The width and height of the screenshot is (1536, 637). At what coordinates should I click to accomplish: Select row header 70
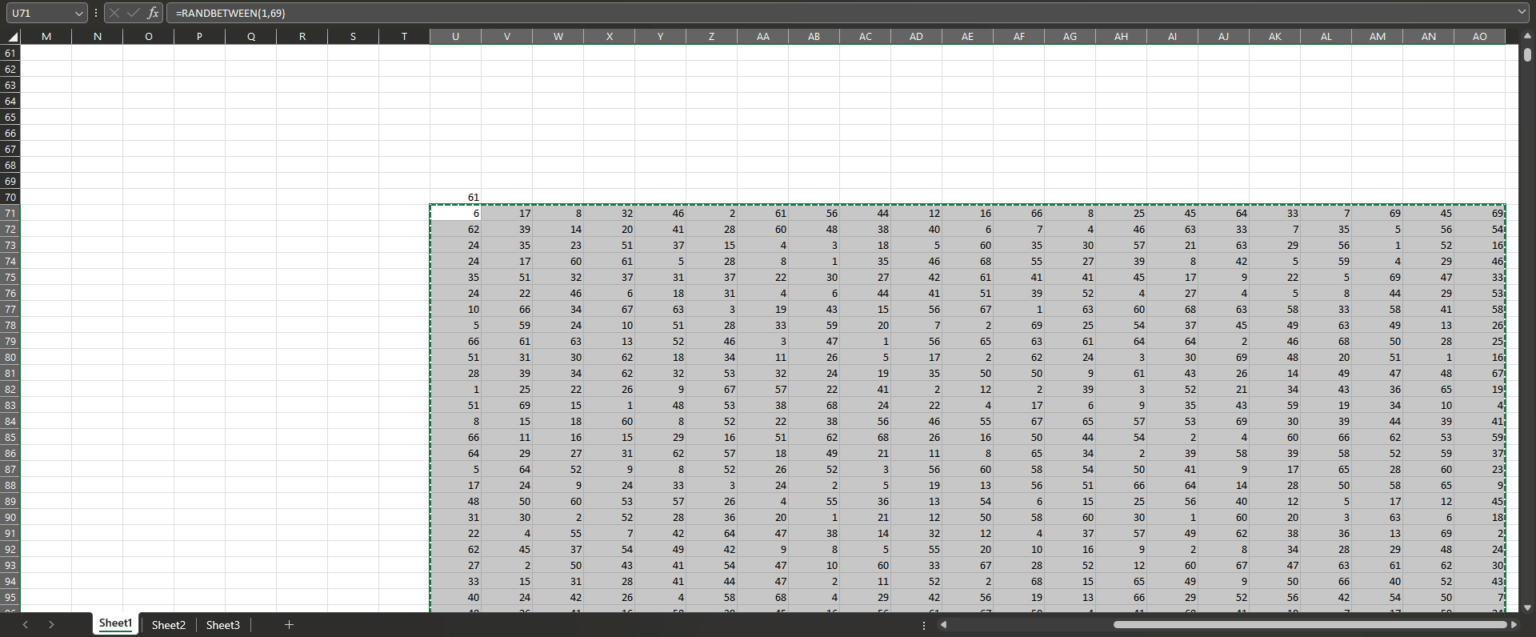[x=12, y=196]
